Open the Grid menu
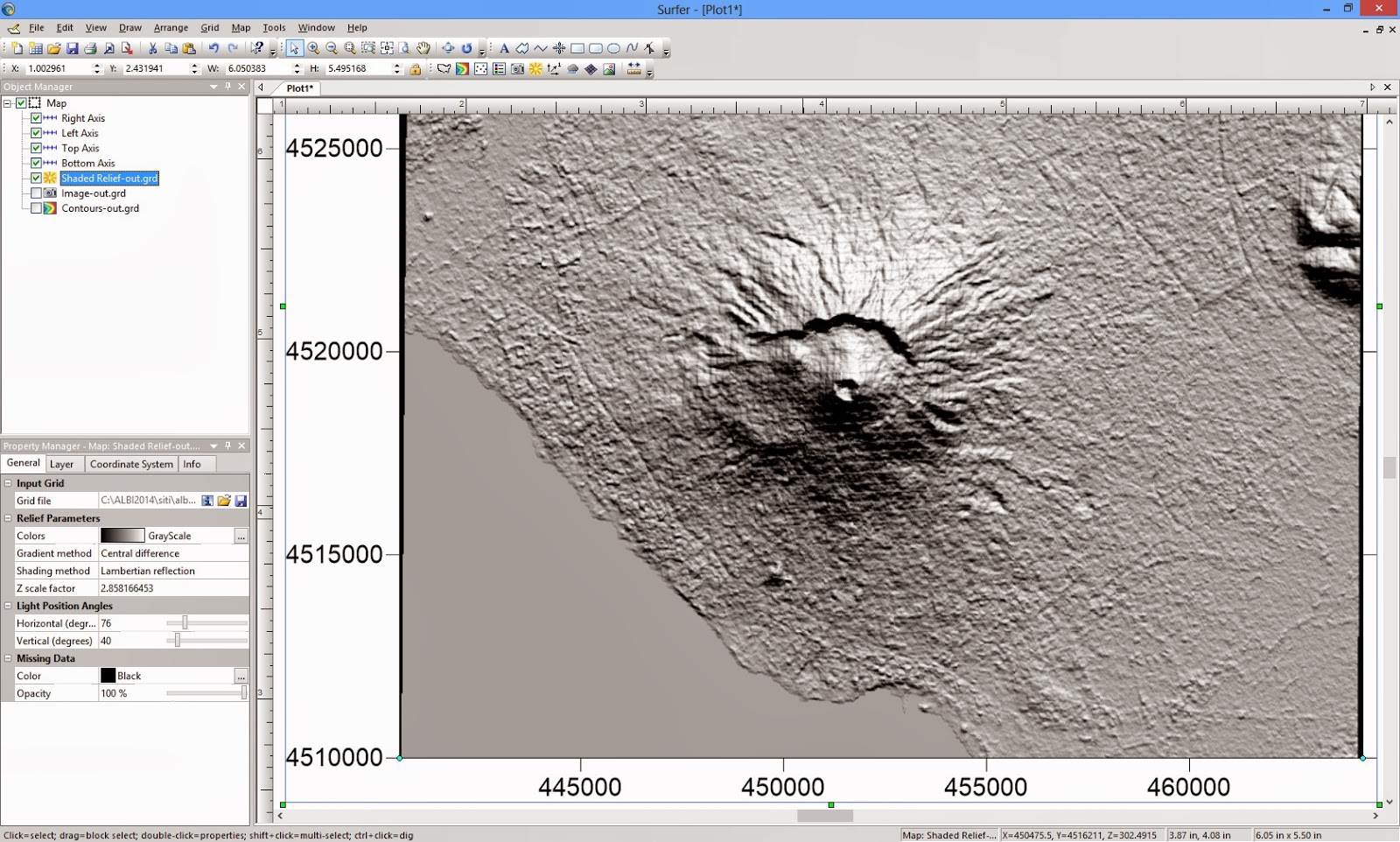Viewport: 1400px width, 842px height. tap(210, 28)
